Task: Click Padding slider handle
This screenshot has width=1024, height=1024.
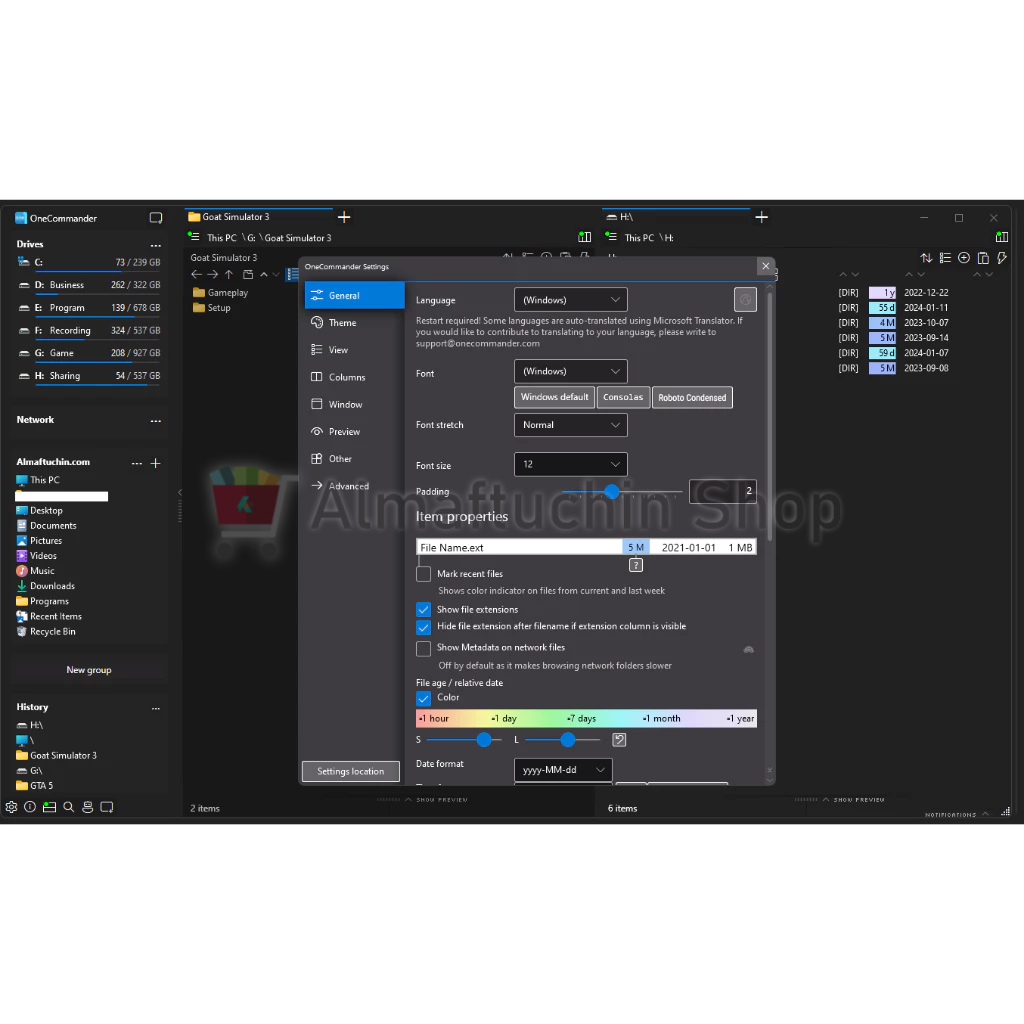Action: (611, 491)
